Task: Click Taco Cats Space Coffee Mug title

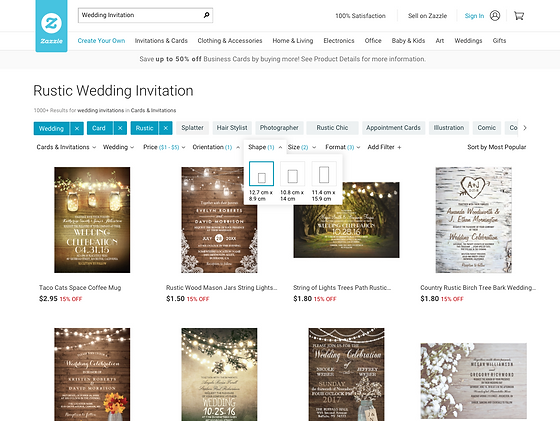Action: (80, 288)
